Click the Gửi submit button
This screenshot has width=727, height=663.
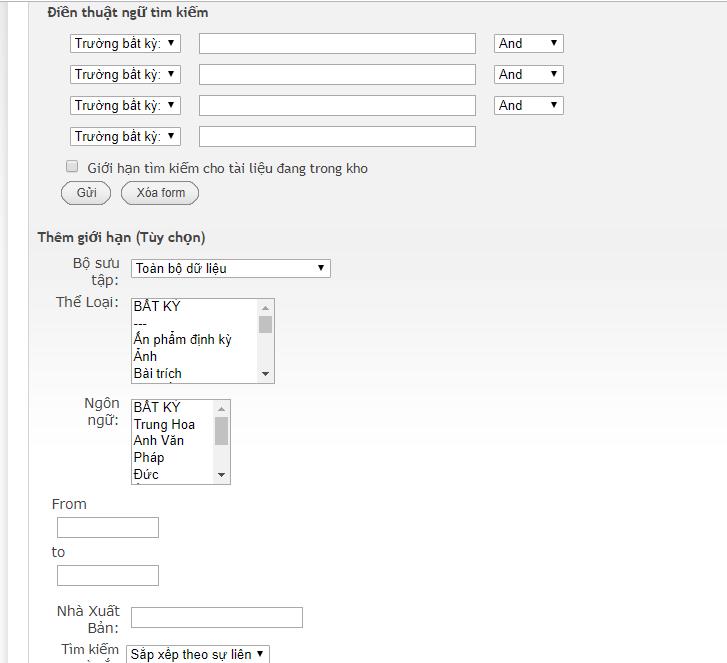click(86, 193)
